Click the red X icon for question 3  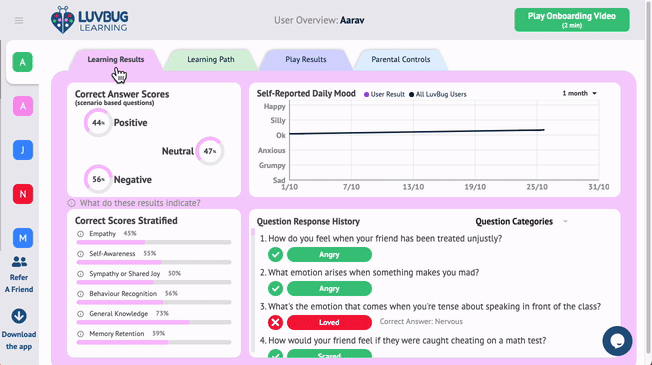275,322
